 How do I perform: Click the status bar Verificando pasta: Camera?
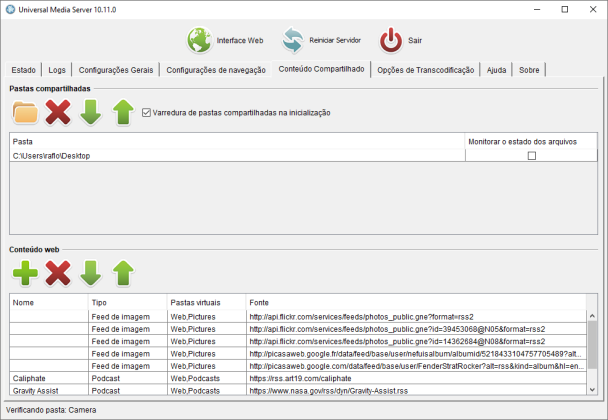(x=51, y=410)
